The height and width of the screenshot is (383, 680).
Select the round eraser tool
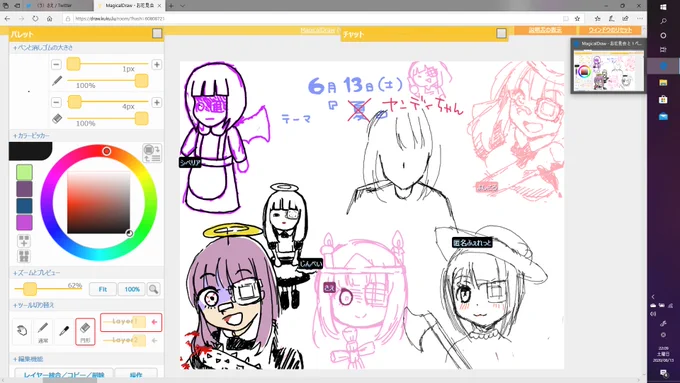(85, 331)
